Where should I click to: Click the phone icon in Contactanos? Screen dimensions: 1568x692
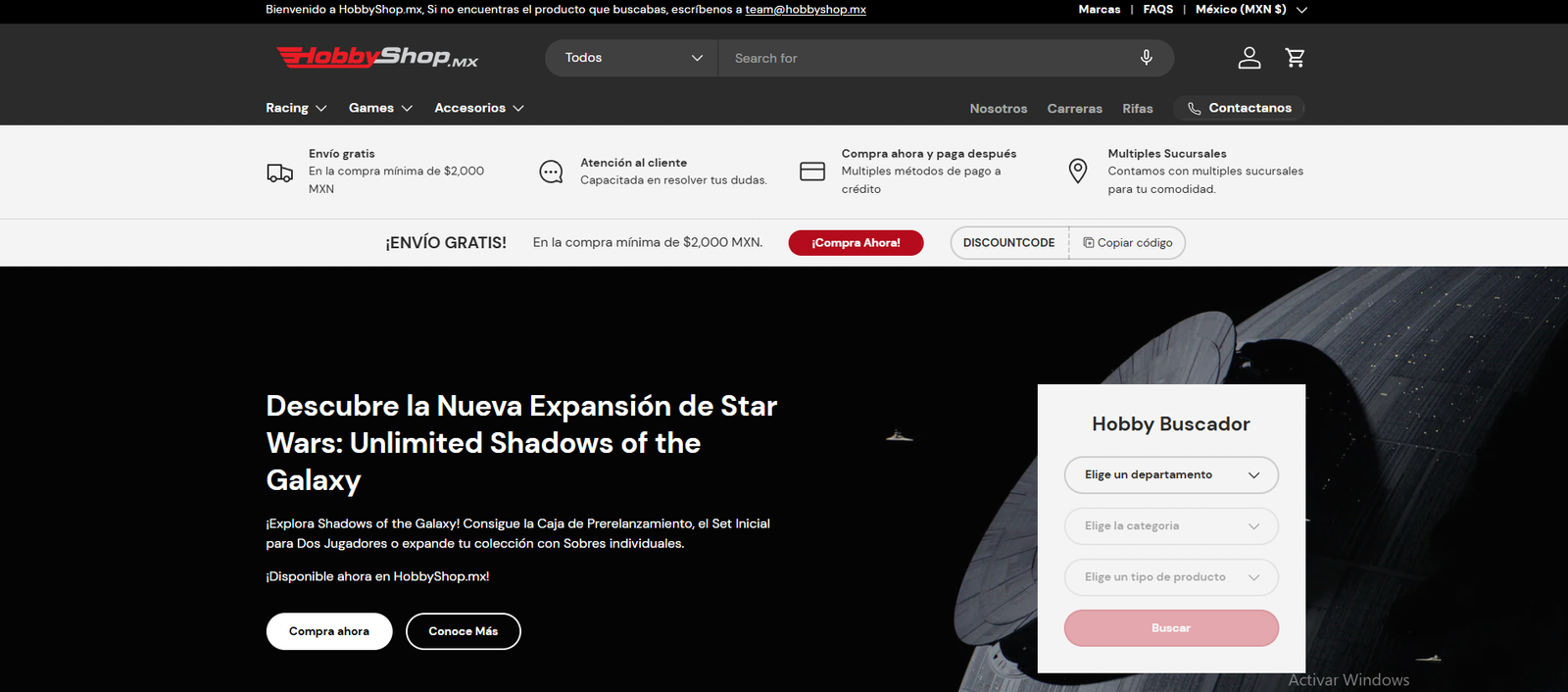coord(1194,109)
